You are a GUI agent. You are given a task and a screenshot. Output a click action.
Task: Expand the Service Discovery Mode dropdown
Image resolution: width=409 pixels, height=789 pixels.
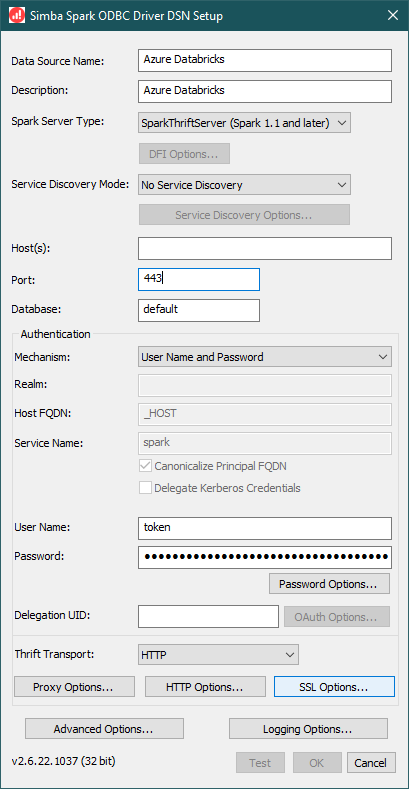click(x=244, y=185)
